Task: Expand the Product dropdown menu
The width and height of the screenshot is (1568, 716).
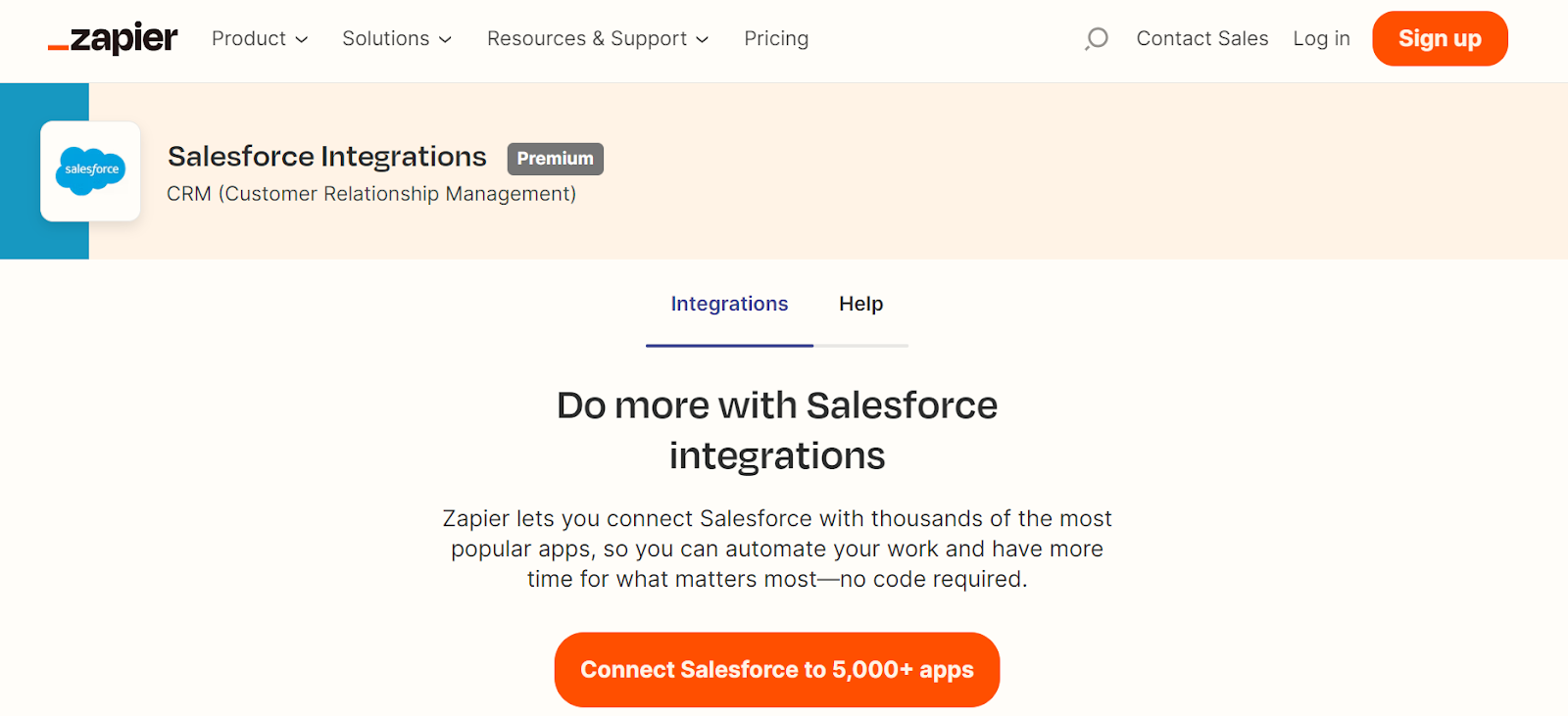Action: pos(260,39)
